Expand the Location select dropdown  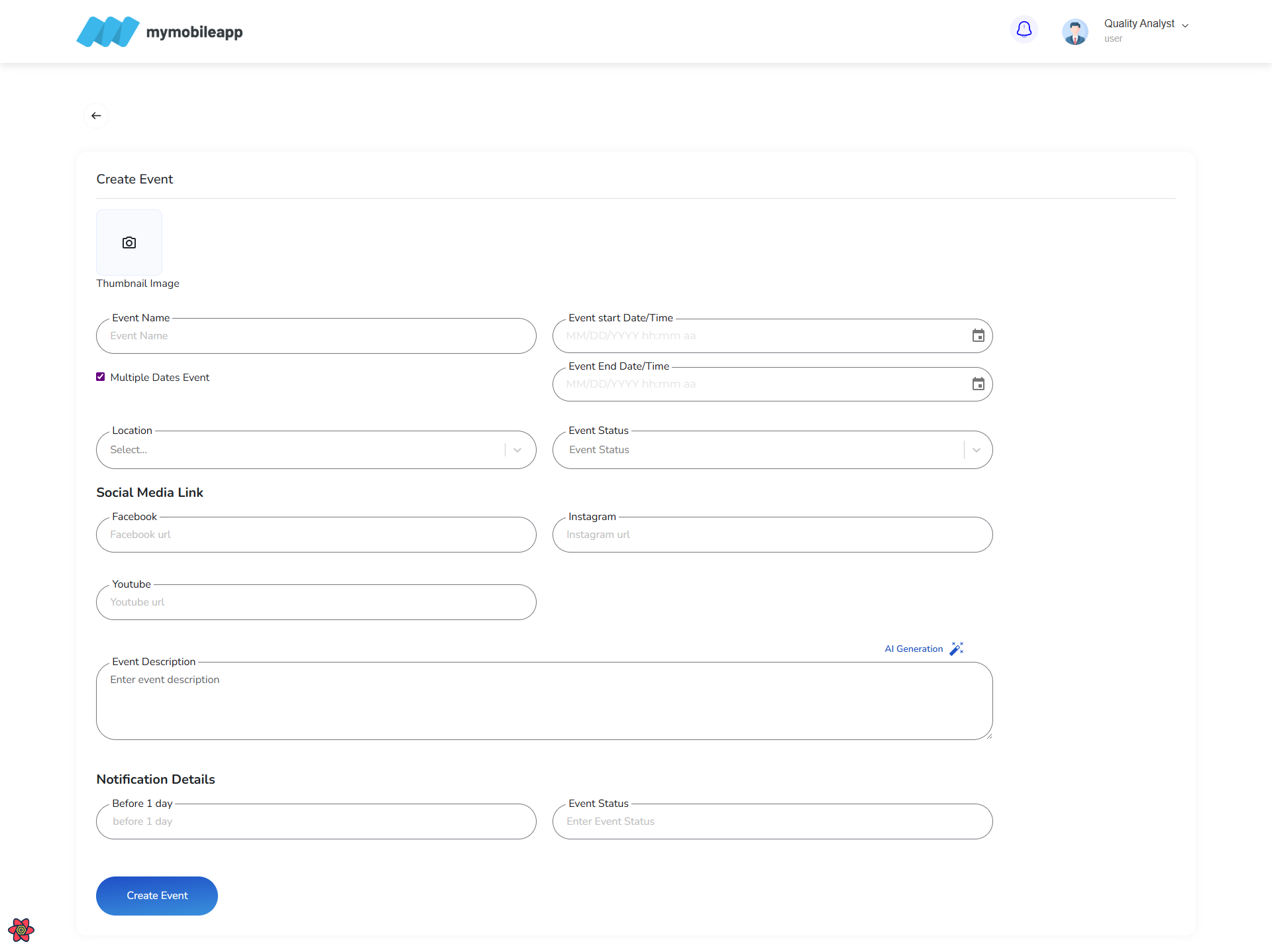tap(517, 450)
